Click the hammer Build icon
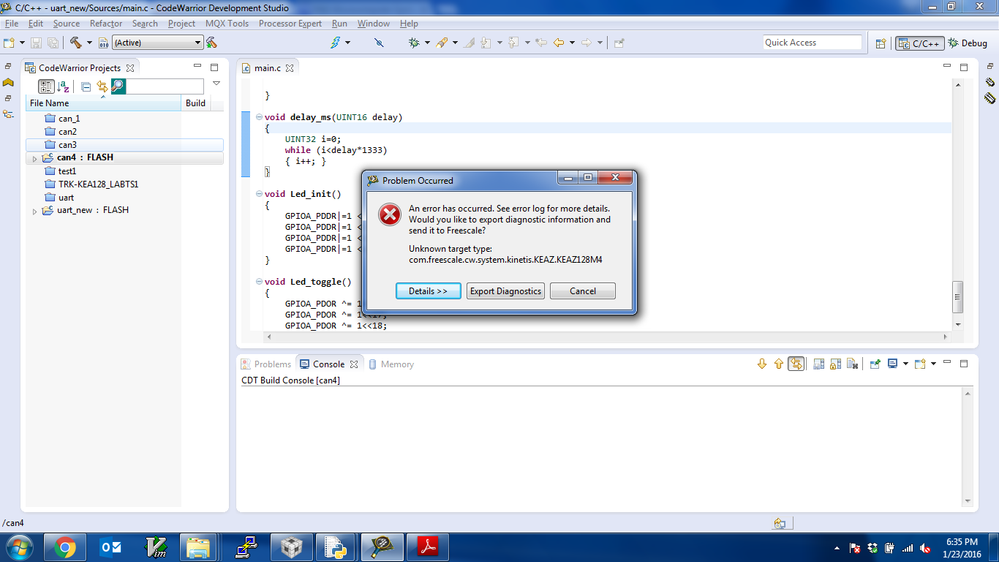Viewport: 999px width, 562px height. [76, 43]
